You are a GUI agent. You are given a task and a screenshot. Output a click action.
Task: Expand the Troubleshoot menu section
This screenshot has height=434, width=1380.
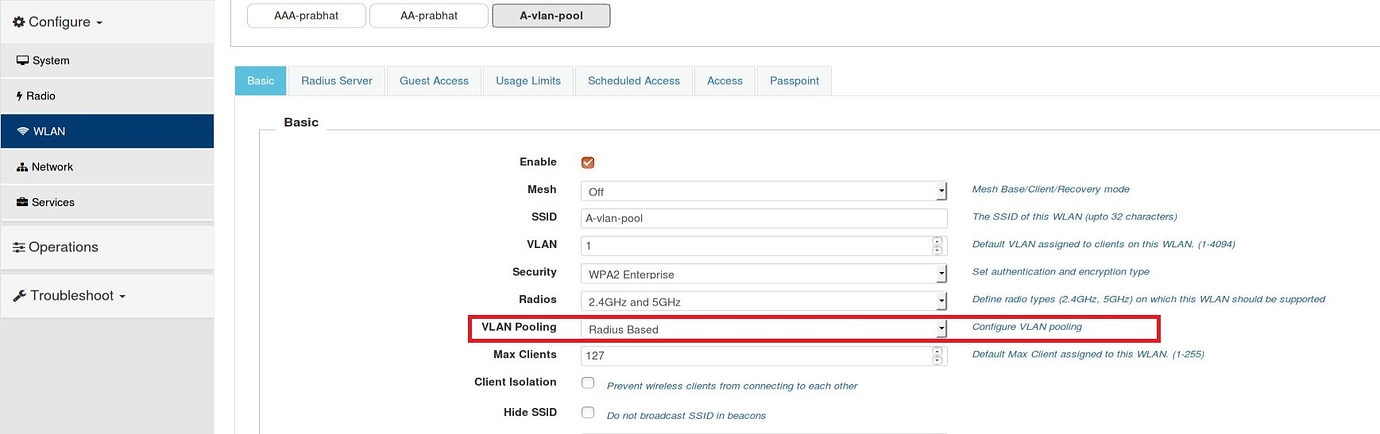click(107, 296)
